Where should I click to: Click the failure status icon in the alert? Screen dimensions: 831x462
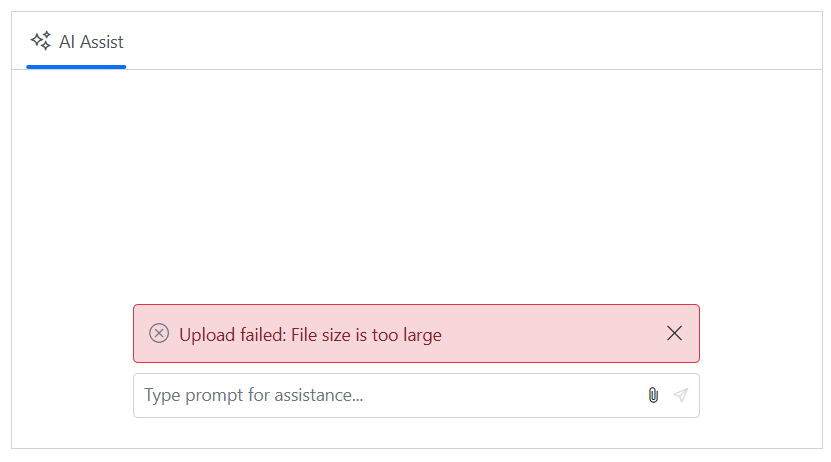(x=159, y=333)
